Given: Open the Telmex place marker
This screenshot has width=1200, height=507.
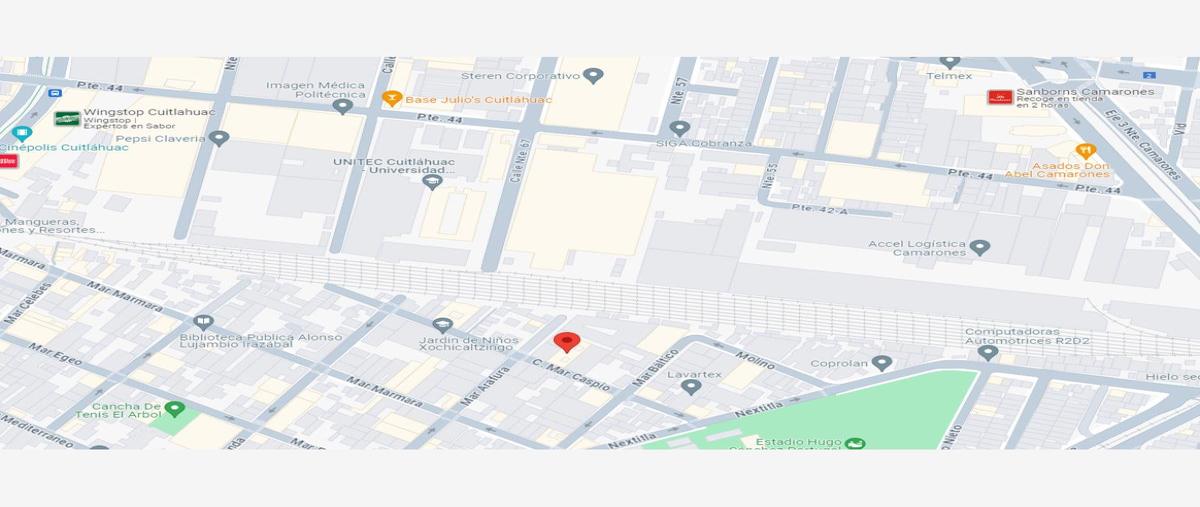Looking at the screenshot, I should (x=950, y=62).
